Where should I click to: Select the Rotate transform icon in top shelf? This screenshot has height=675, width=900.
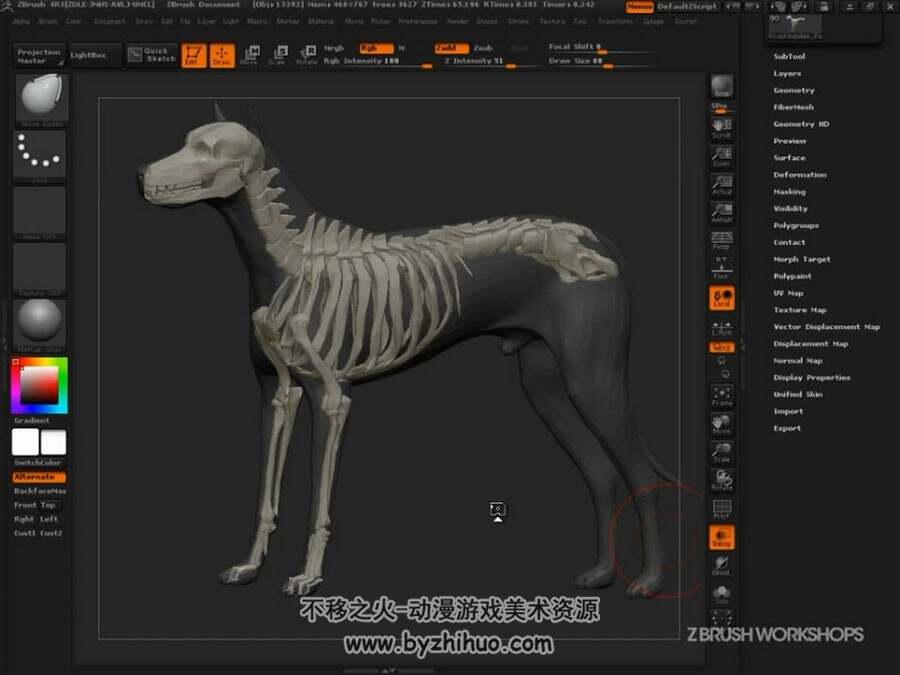click(x=307, y=56)
